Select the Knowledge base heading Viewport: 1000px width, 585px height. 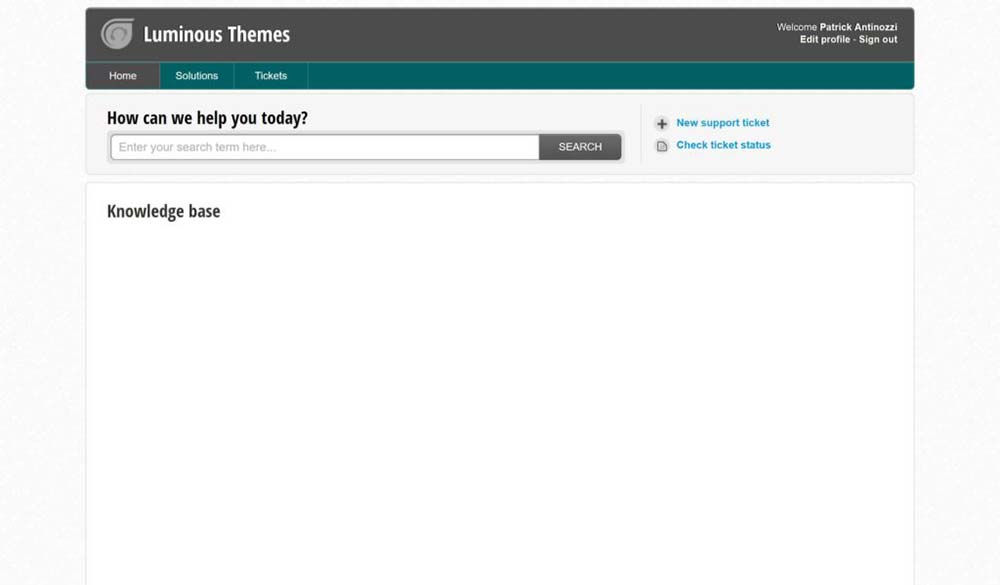pos(163,211)
